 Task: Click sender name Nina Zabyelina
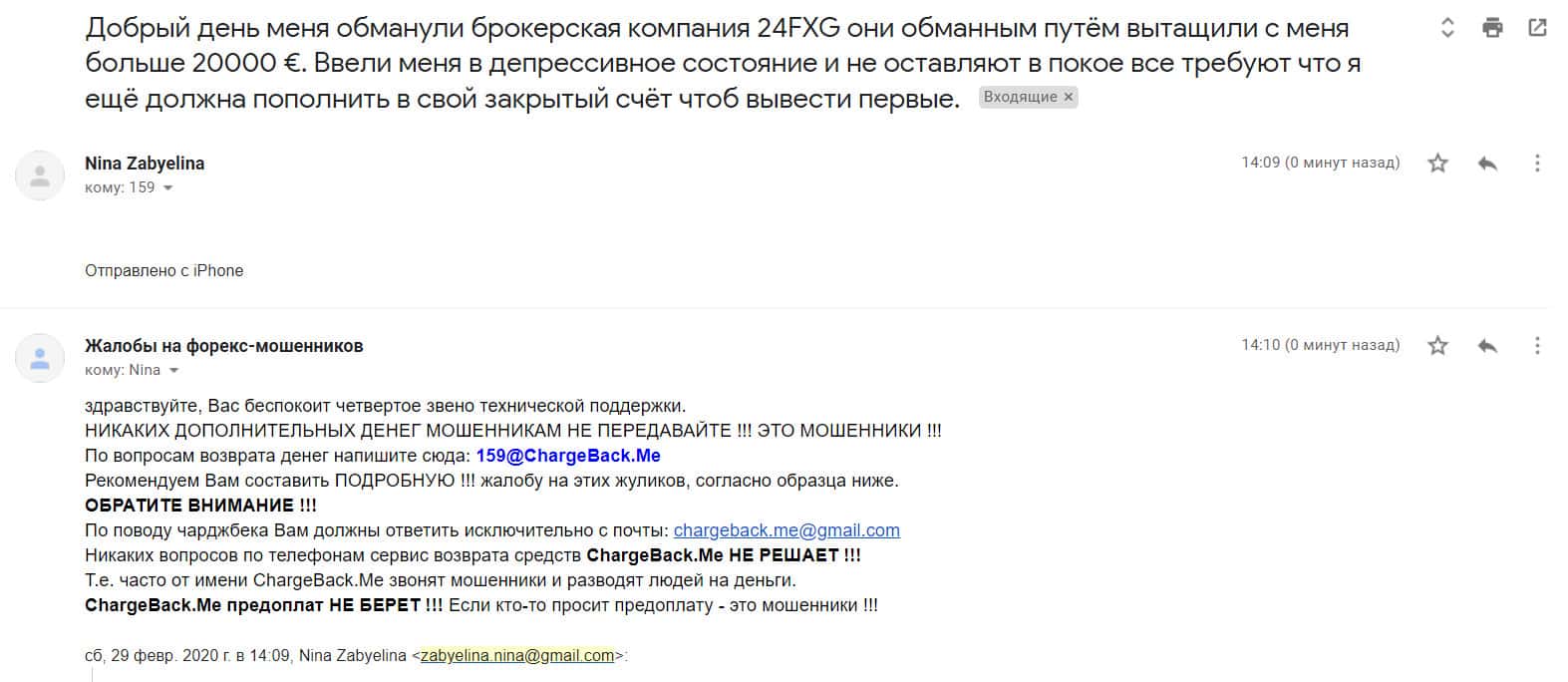(x=145, y=164)
